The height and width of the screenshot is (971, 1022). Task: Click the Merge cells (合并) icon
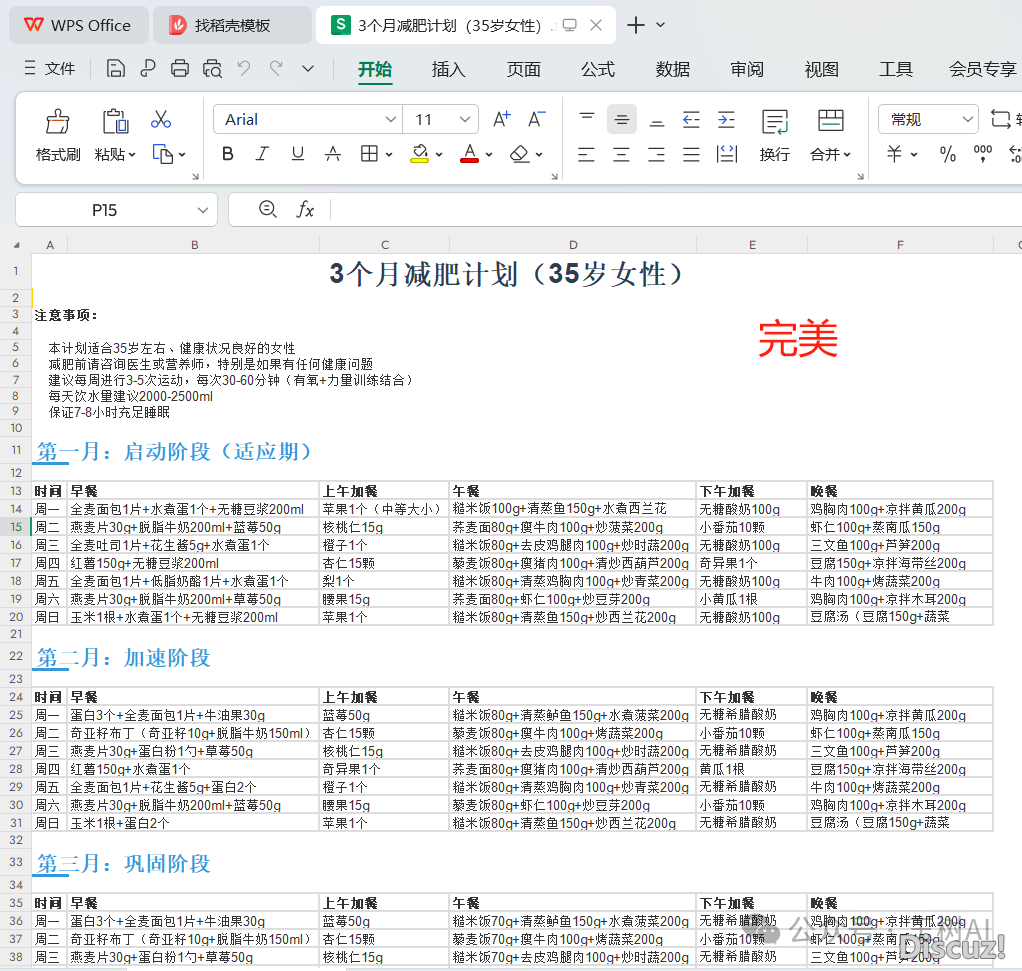[830, 121]
